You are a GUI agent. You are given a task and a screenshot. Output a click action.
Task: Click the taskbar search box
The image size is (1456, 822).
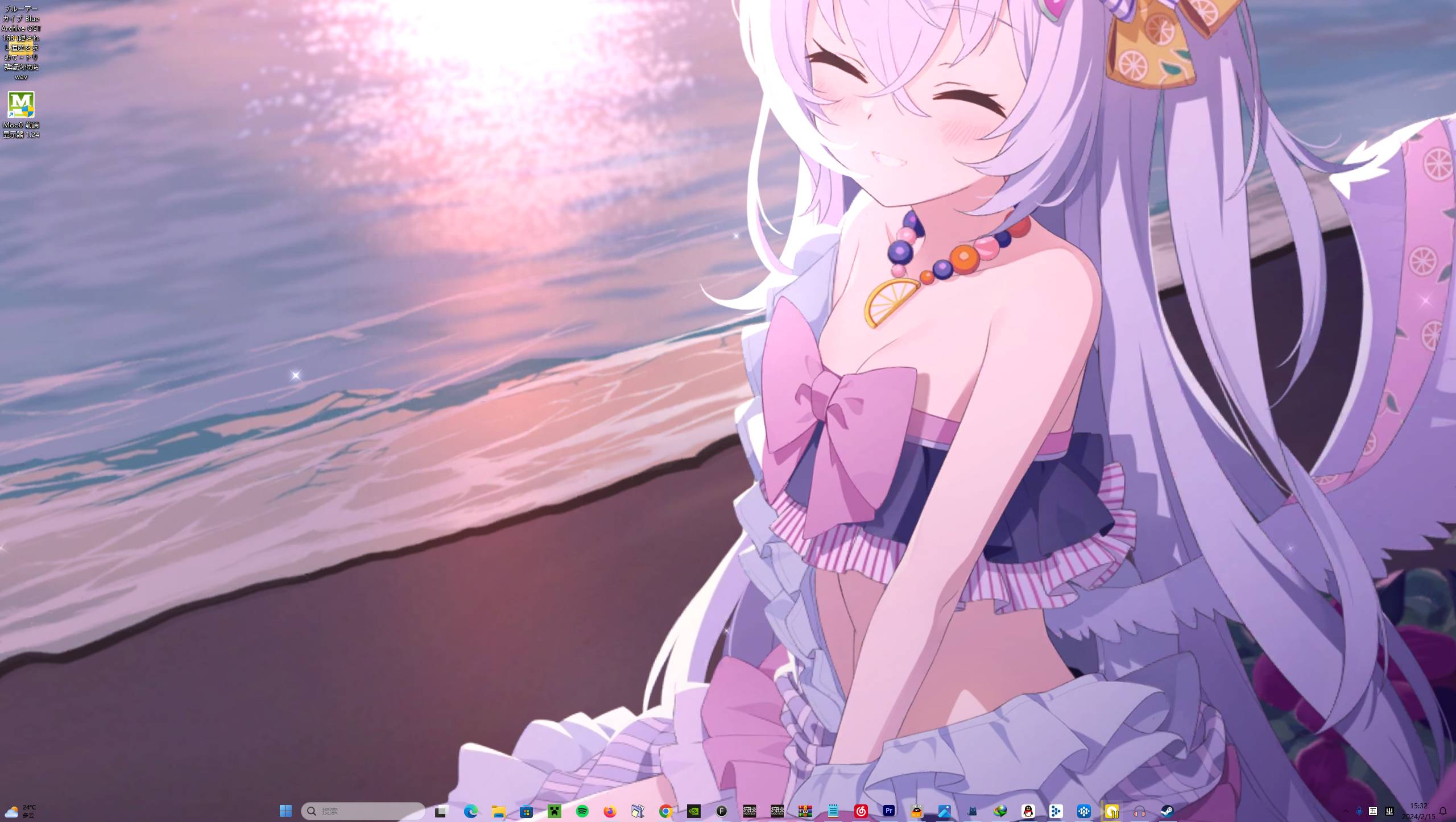363,811
